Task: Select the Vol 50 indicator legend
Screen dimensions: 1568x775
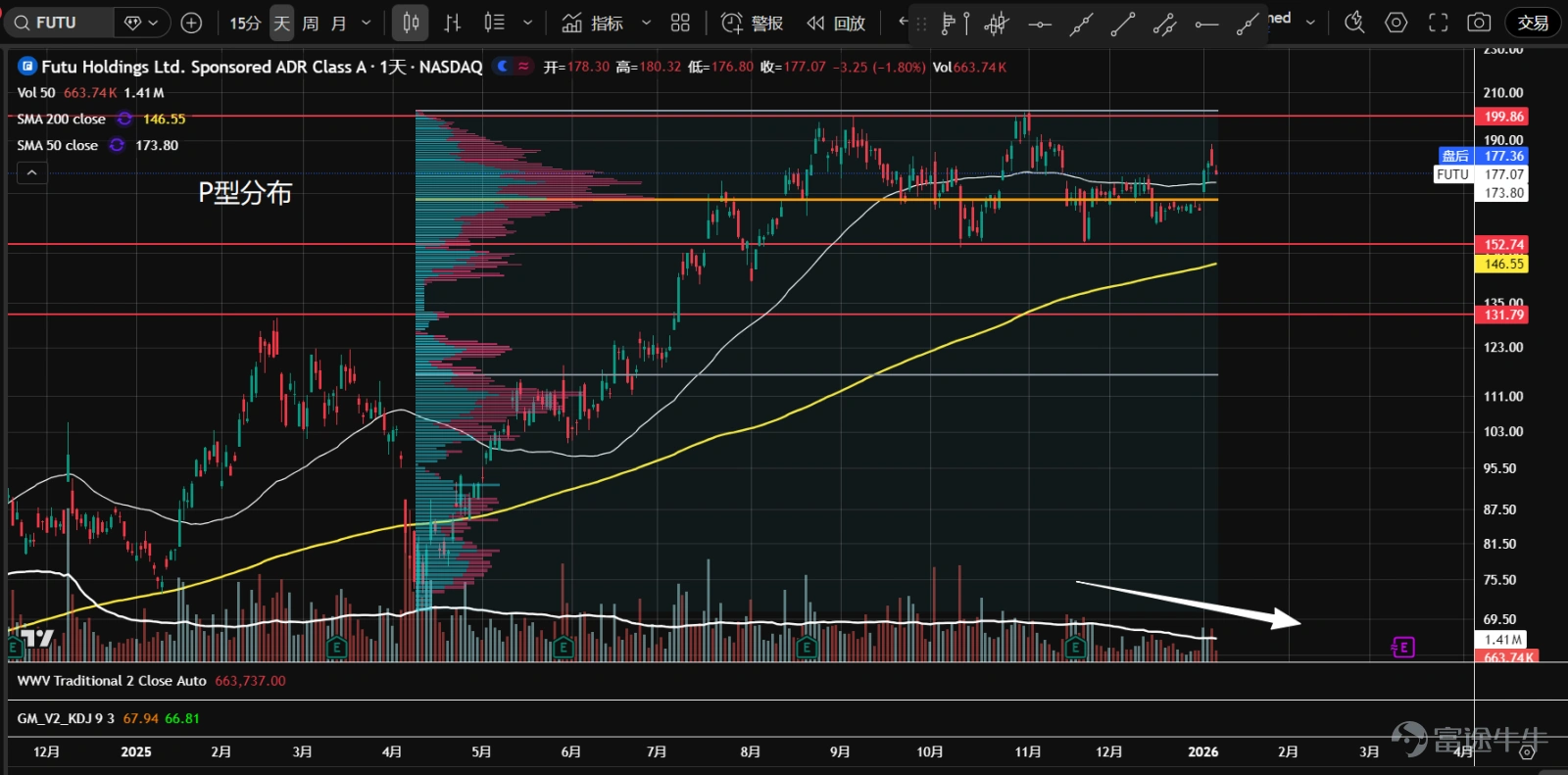Action: click(x=36, y=93)
